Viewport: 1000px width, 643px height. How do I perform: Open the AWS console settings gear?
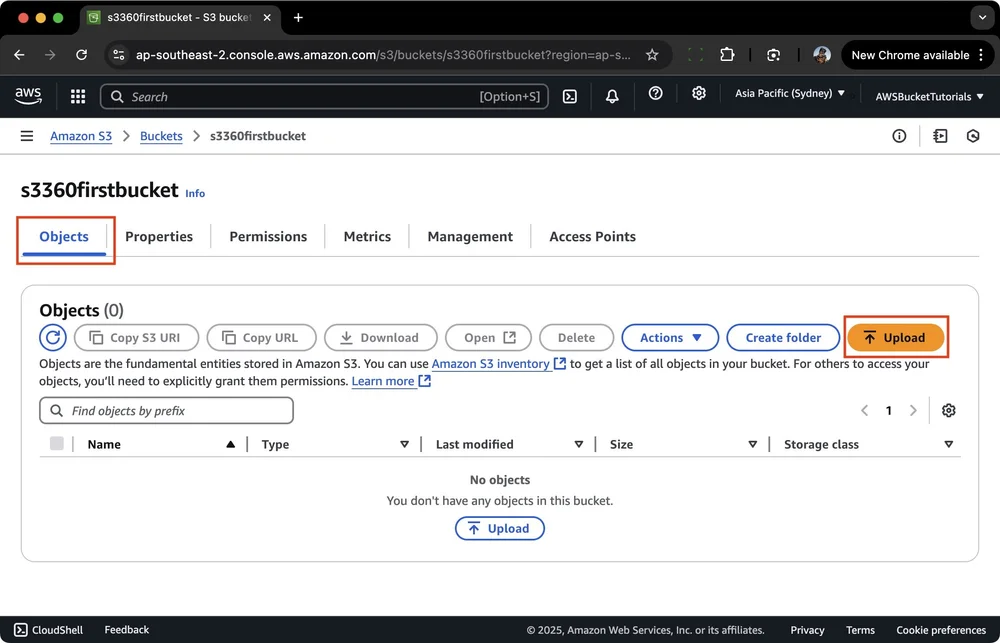tap(698, 93)
